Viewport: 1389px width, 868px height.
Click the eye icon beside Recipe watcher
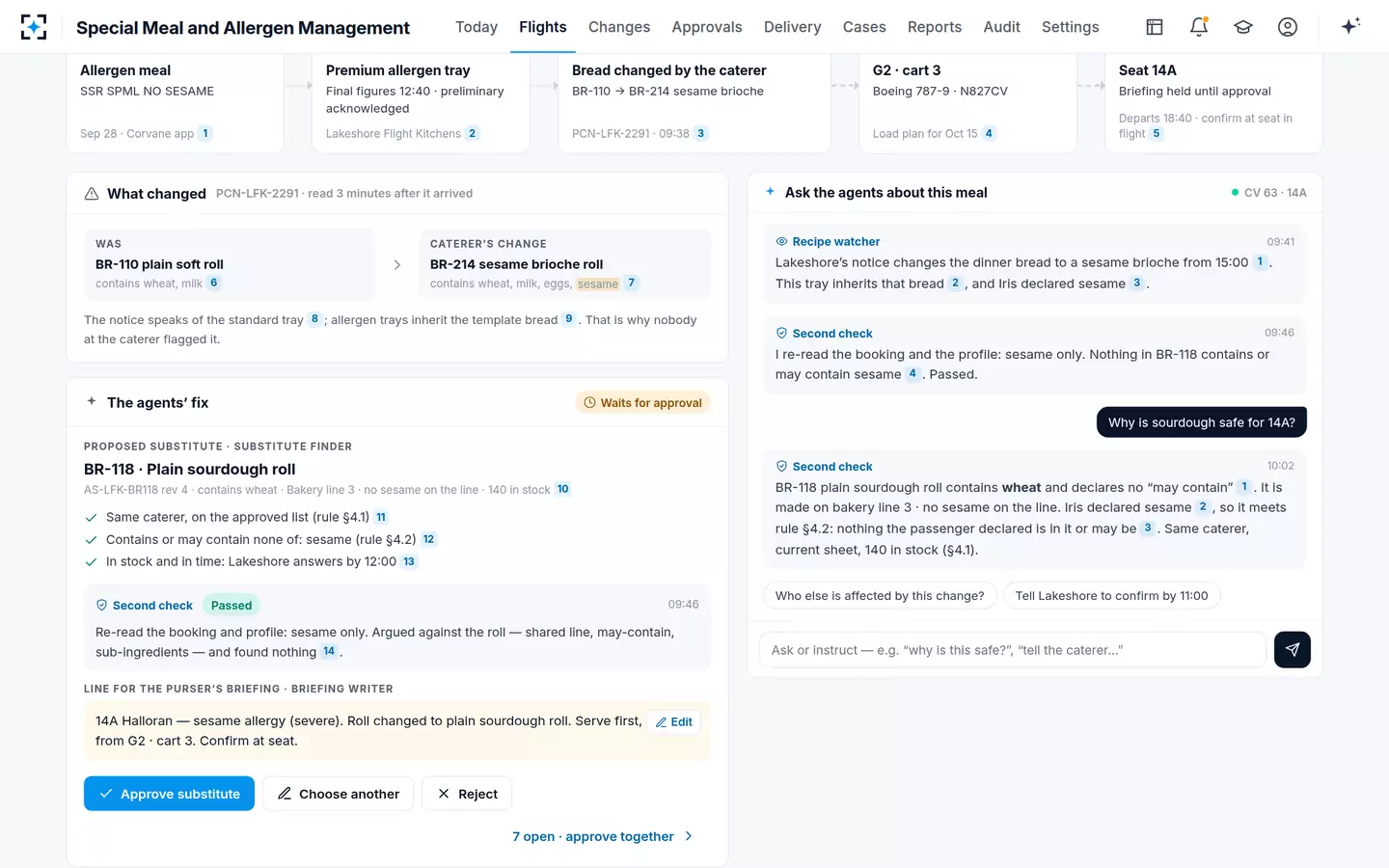pos(781,242)
